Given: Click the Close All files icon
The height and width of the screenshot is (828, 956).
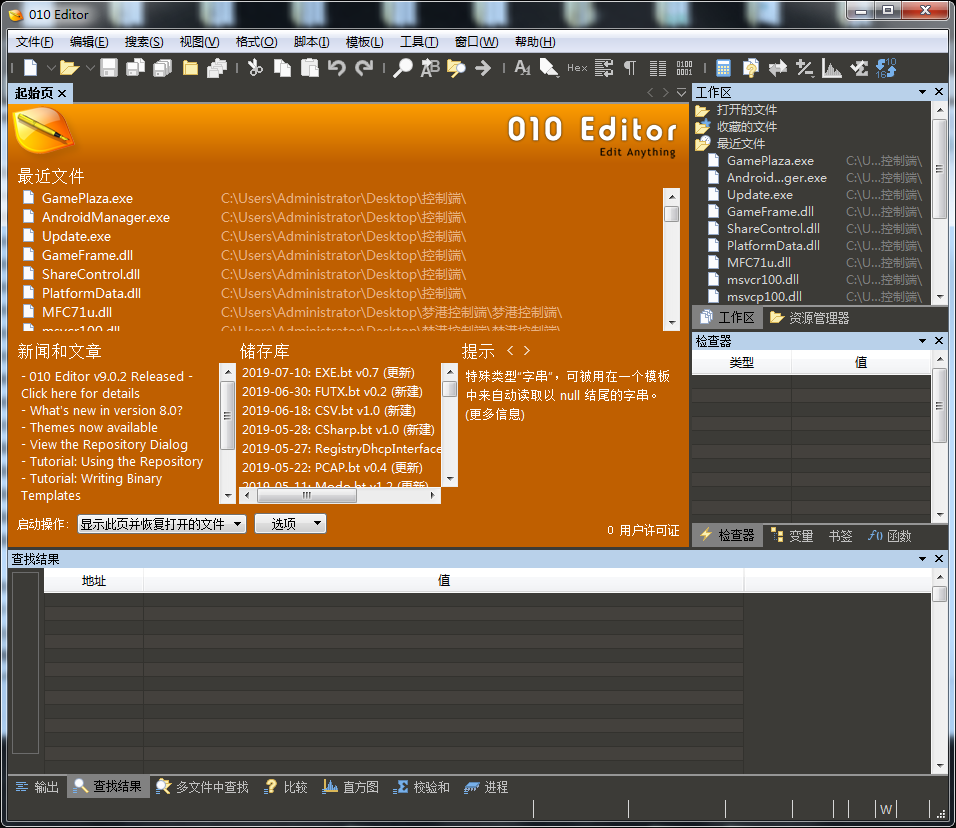Looking at the screenshot, I should click(x=216, y=68).
